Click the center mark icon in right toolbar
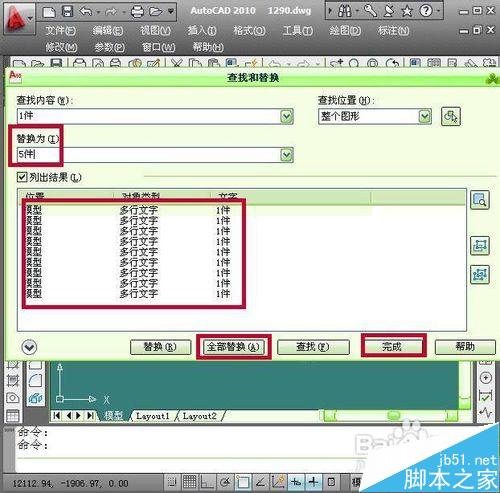500x493 pixels. coord(486,378)
